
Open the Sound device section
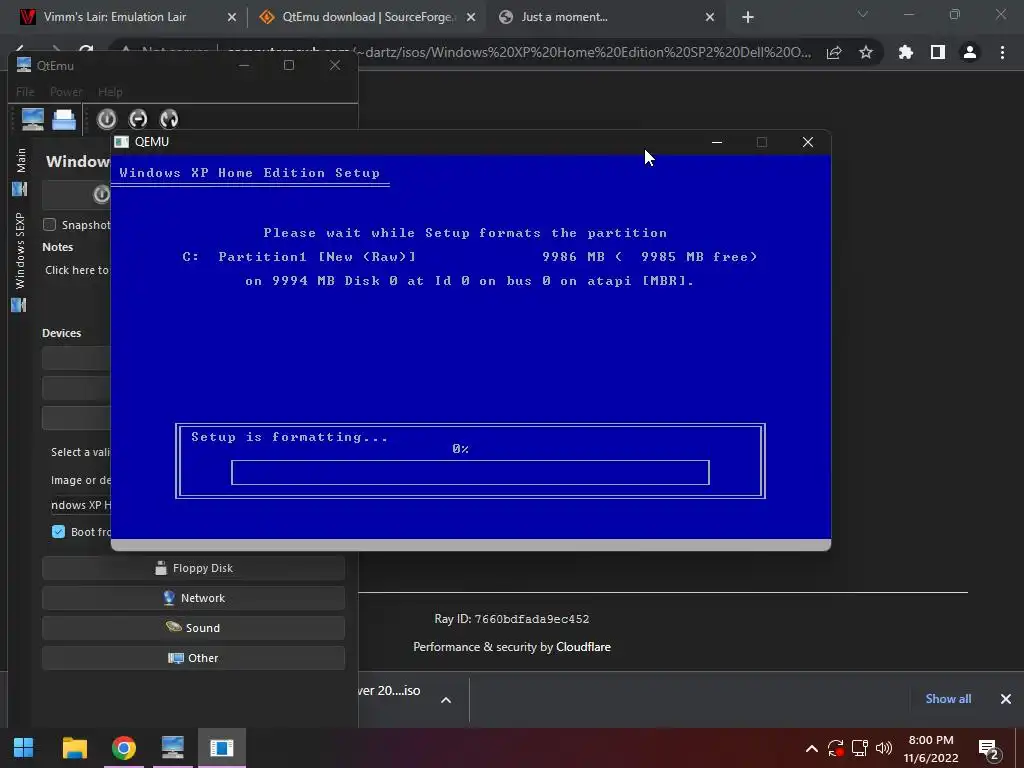193,628
